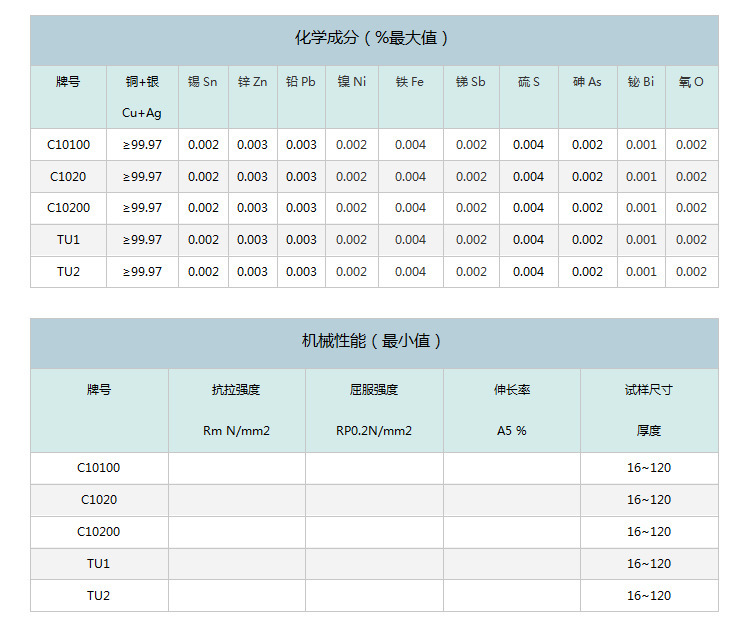Click TU1 in the mechanical properties table

click(99, 564)
